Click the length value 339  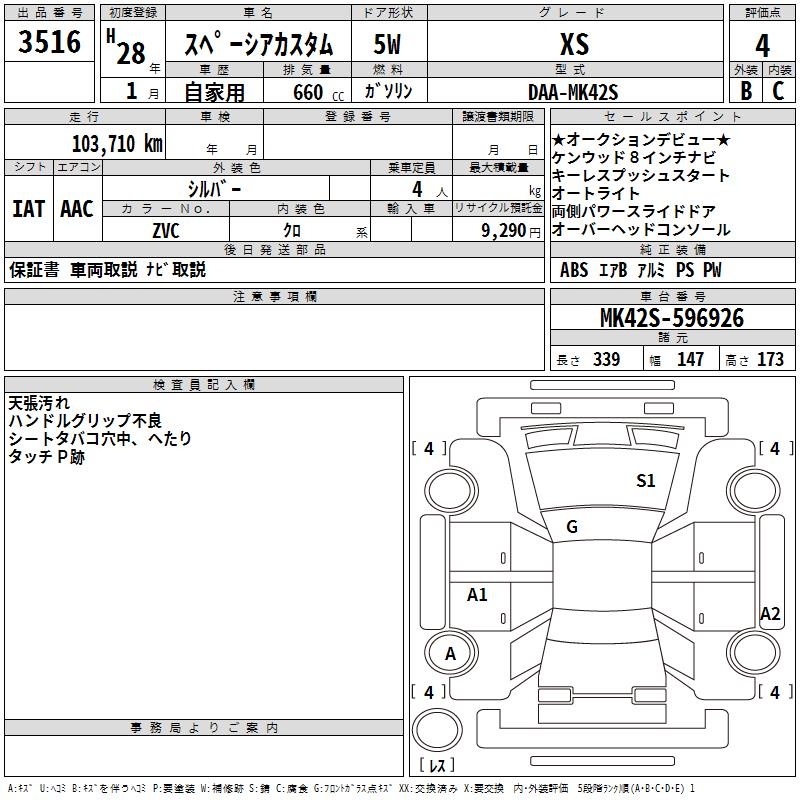click(x=606, y=359)
